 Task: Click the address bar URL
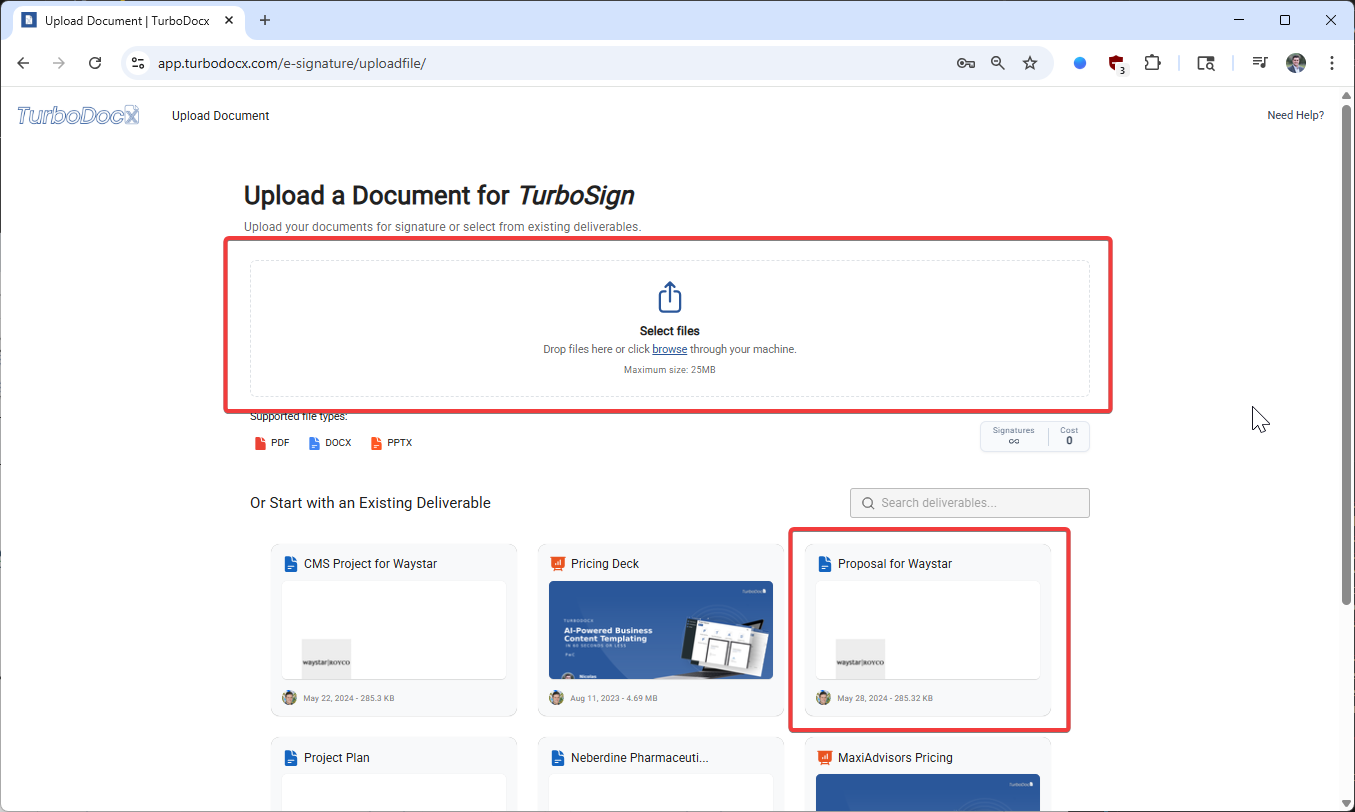pyautogui.click(x=292, y=63)
